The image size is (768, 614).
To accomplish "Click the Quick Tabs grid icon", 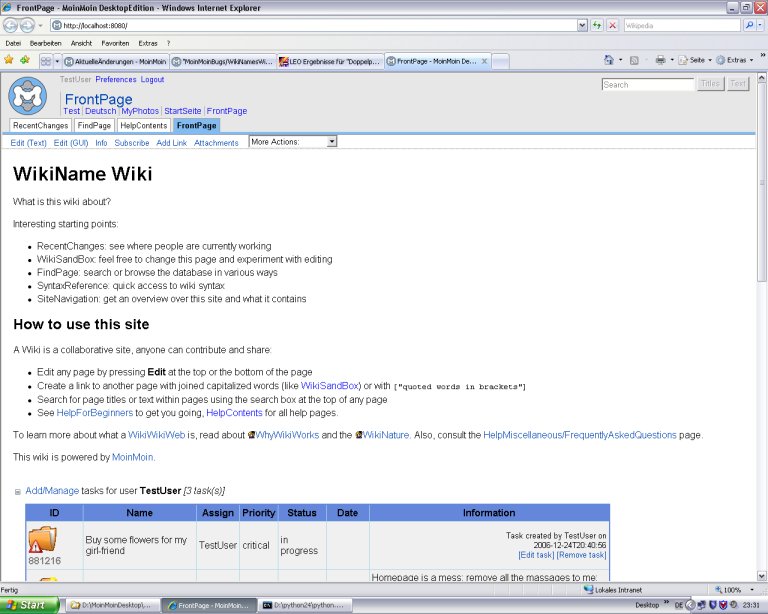I will tap(45, 61).
